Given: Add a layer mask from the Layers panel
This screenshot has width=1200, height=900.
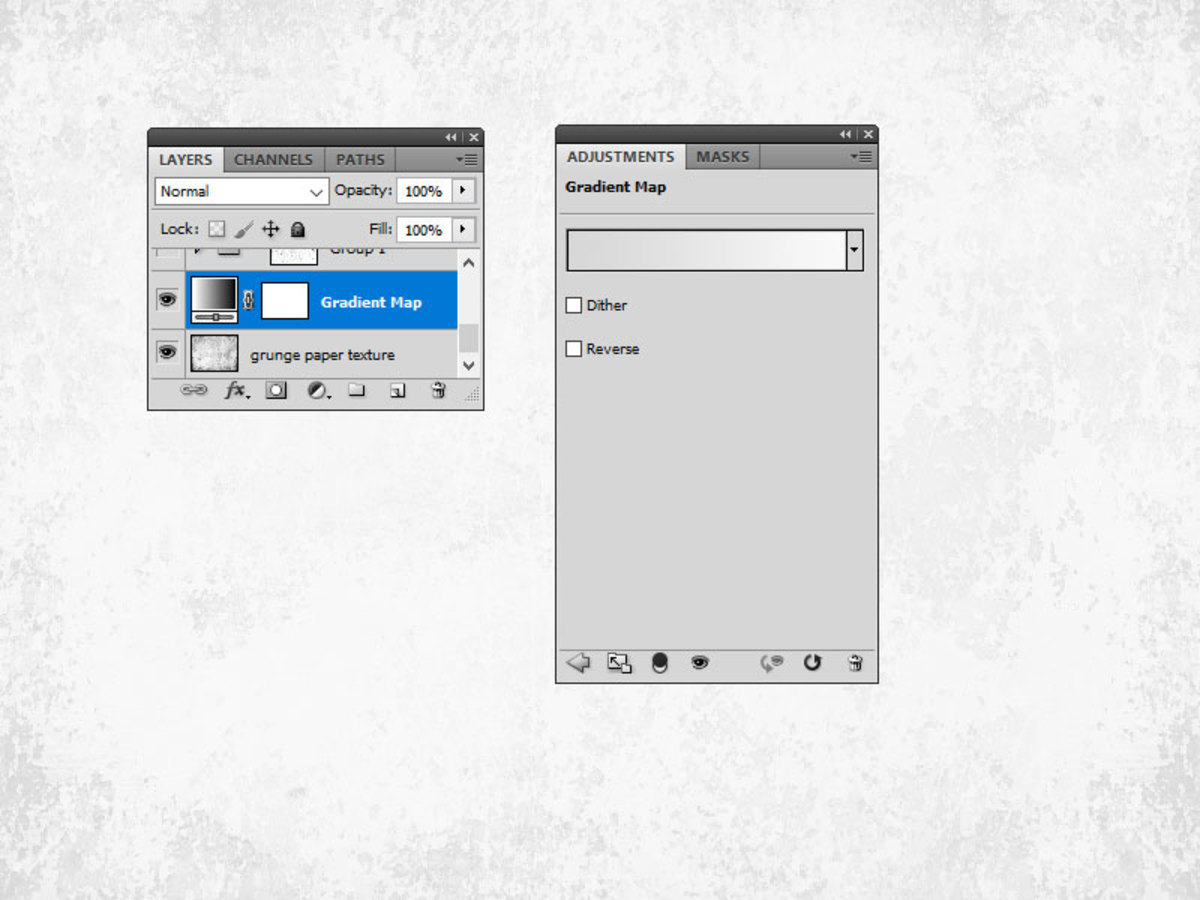Looking at the screenshot, I should coord(276,390).
